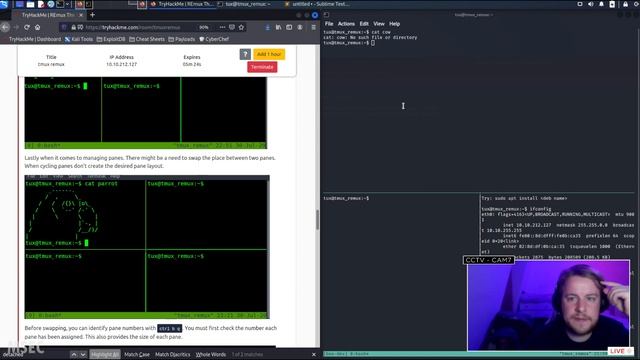This screenshot has width=640, height=360.
Task: Click the four-pane tmux screenshot image
Action: click(147, 247)
